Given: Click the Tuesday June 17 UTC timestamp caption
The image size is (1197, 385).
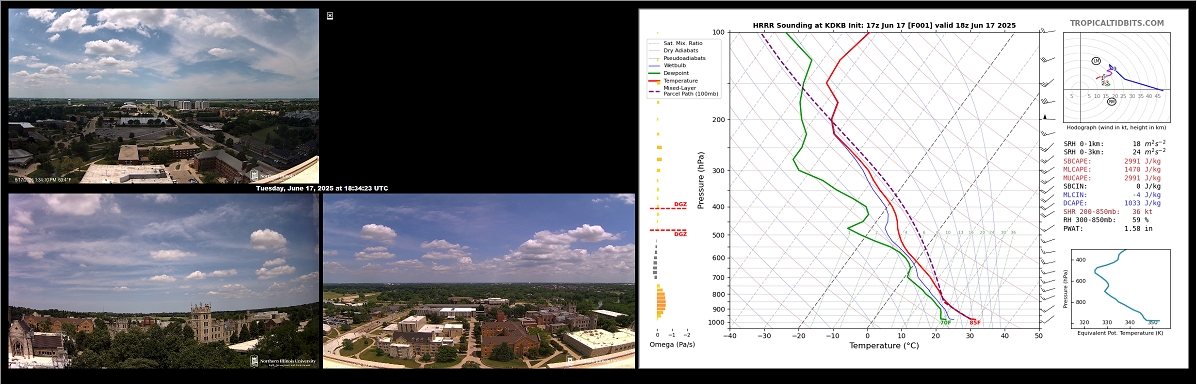Looking at the screenshot, I should 321,188.
